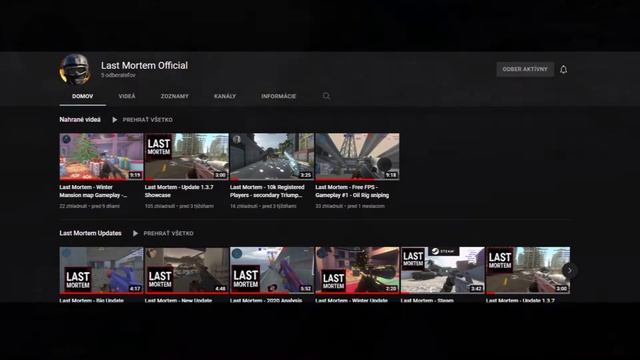Click the play icon beside Last Mortem Updates
Image resolution: width=640 pixels, height=360 pixels.
coord(136,233)
